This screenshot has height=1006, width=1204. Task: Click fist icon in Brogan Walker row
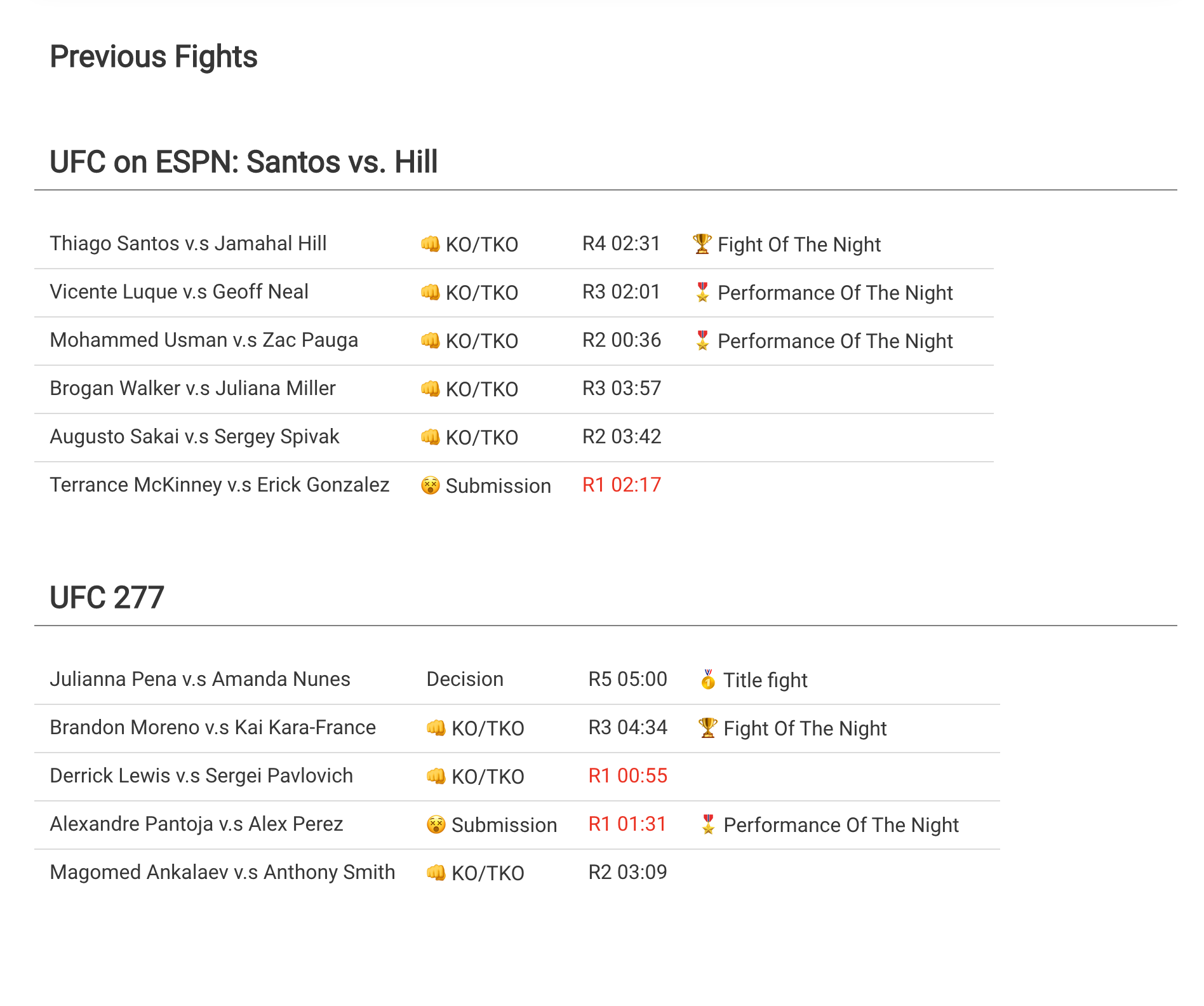point(430,389)
